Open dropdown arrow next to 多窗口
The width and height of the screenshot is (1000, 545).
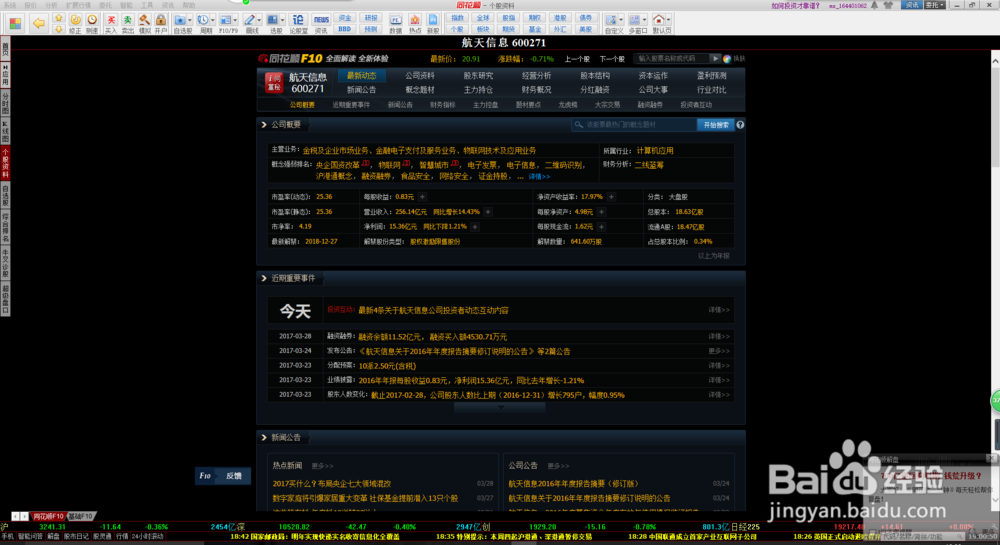tap(643, 20)
